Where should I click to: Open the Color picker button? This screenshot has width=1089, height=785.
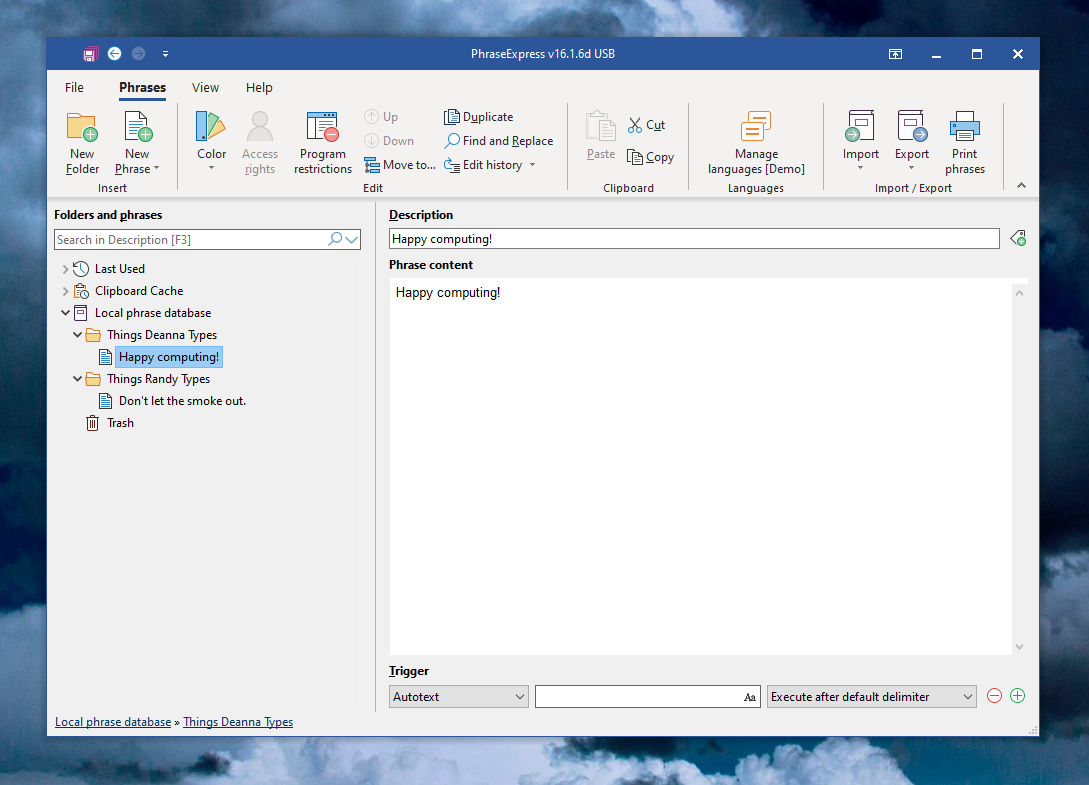[x=211, y=142]
